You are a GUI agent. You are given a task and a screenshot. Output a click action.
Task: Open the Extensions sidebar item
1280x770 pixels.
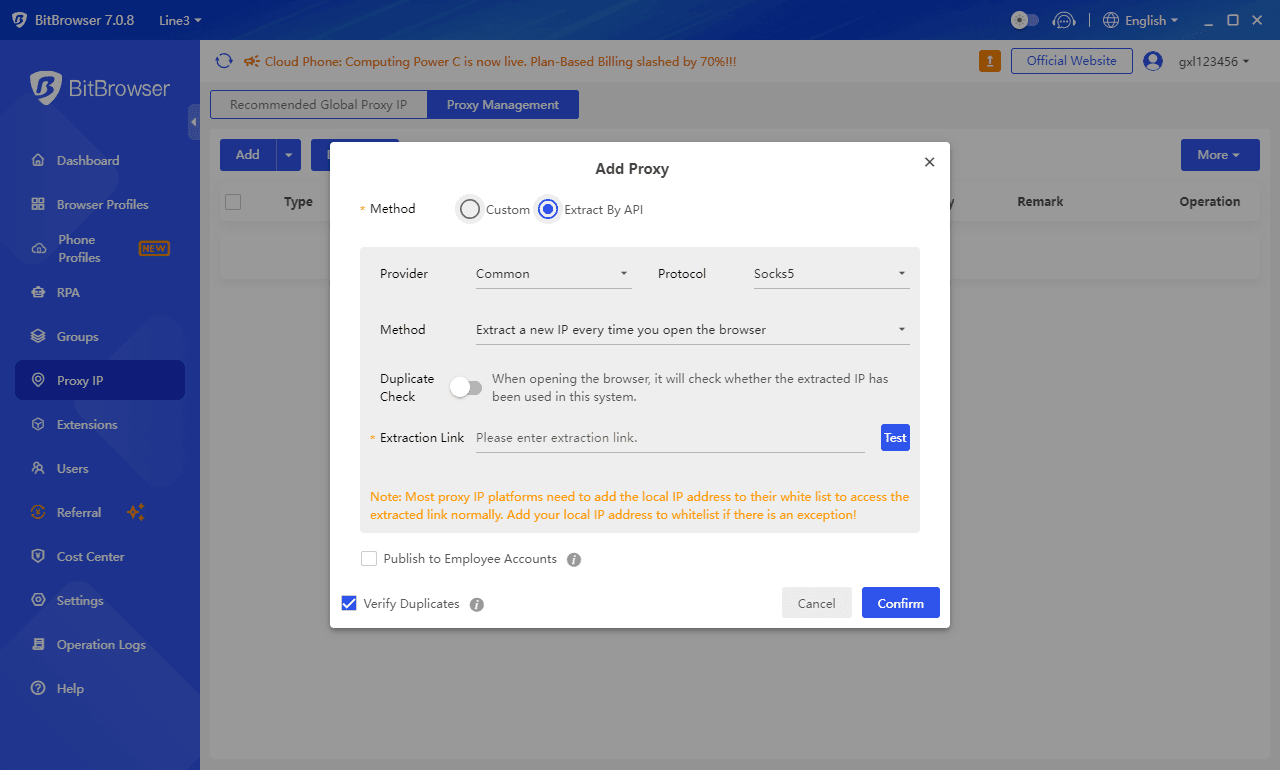pos(87,424)
